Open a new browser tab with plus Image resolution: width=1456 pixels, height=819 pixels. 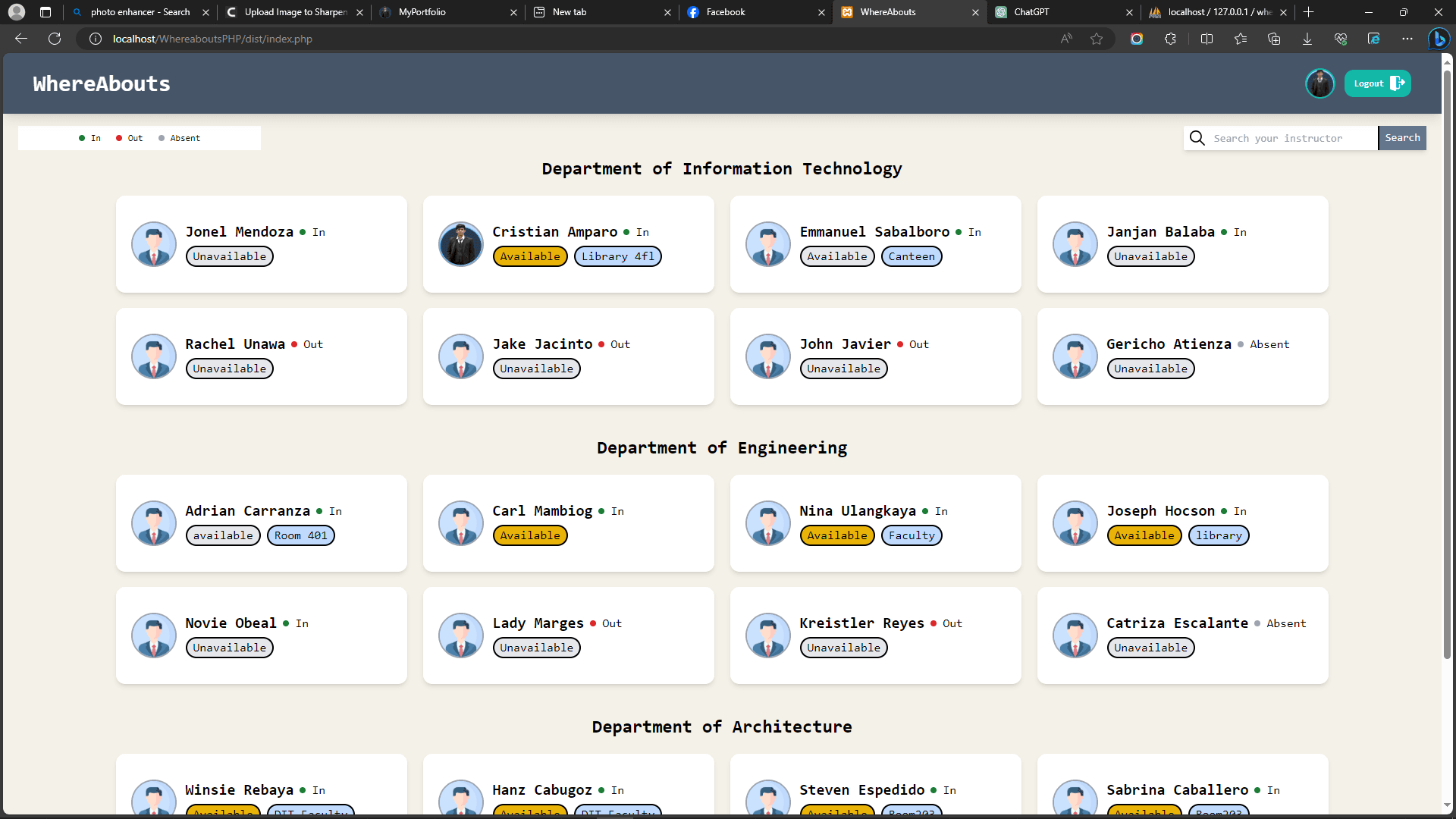1308,12
